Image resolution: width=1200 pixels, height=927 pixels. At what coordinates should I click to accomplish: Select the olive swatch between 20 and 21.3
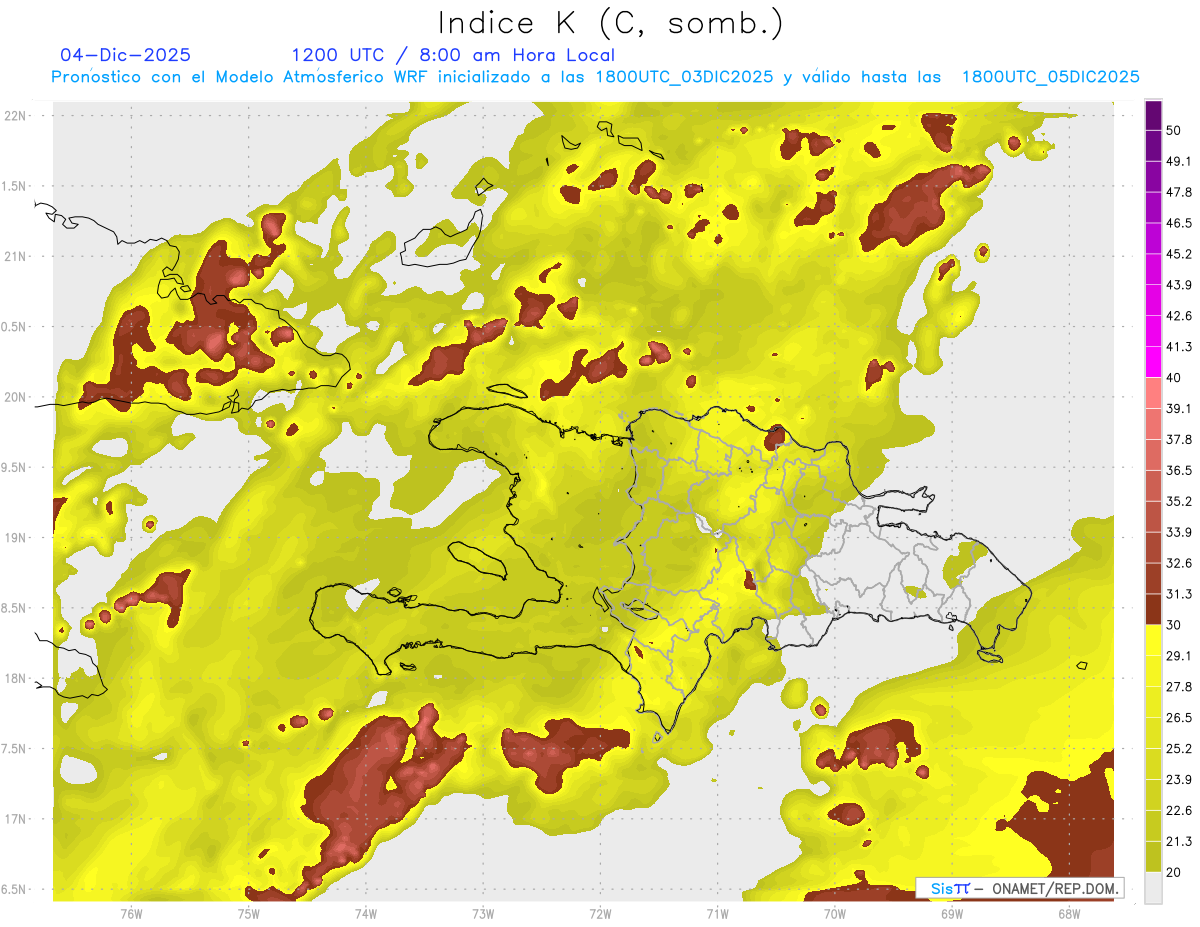click(1154, 857)
